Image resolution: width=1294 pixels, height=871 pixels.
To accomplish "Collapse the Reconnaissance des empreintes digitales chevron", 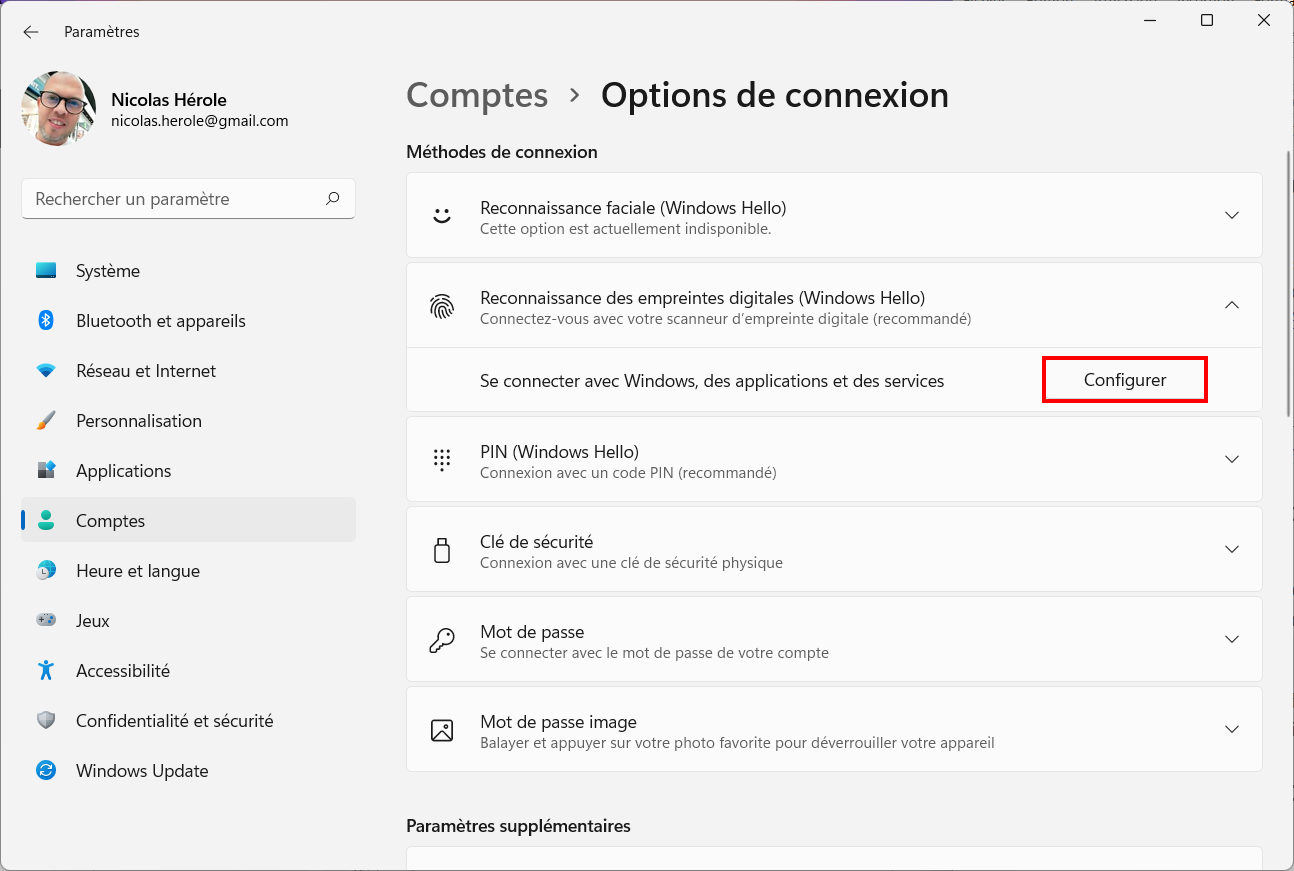I will coord(1232,305).
